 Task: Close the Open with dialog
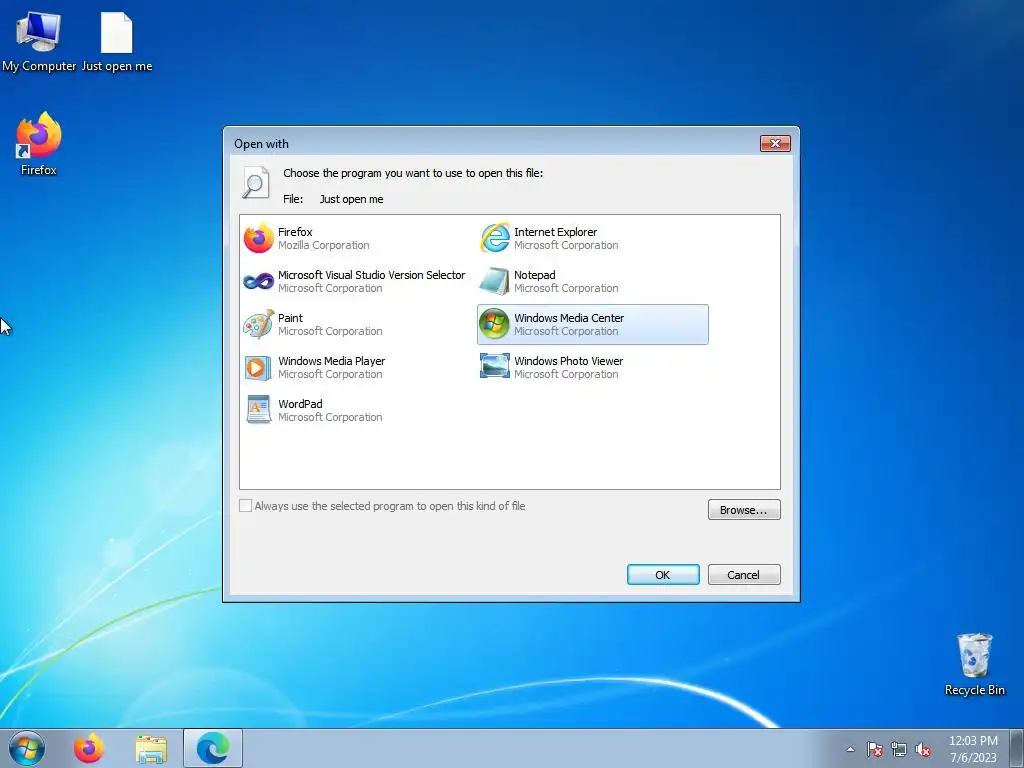point(775,143)
